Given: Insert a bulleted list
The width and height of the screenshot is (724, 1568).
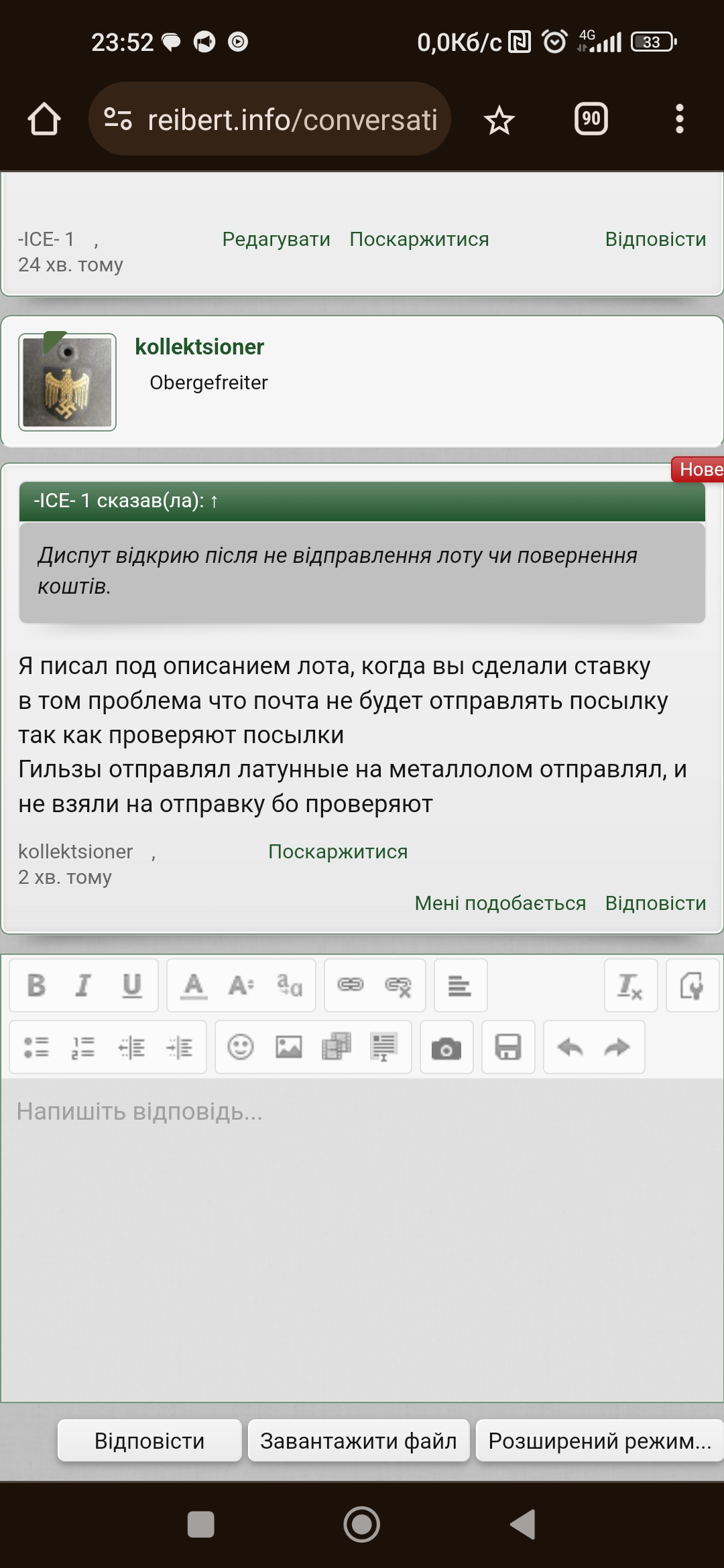Looking at the screenshot, I should pyautogui.click(x=36, y=1047).
